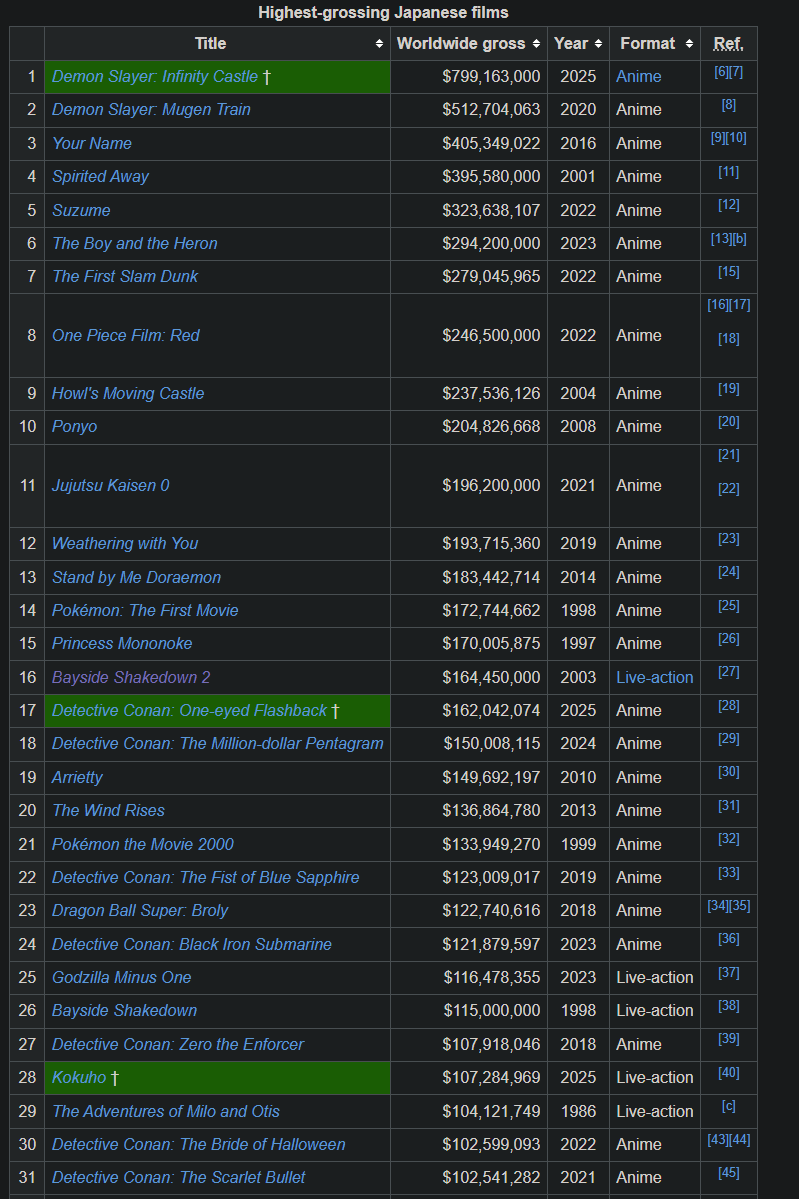This screenshot has height=1199, width=799.
Task: Open reference [12] for Suzume
Action: (x=729, y=205)
